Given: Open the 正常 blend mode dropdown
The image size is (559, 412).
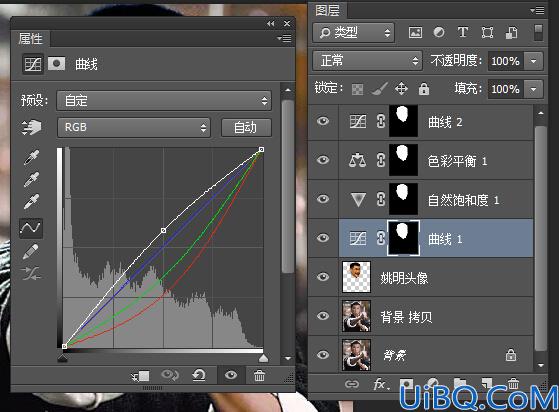Looking at the screenshot, I should pyautogui.click(x=367, y=61).
